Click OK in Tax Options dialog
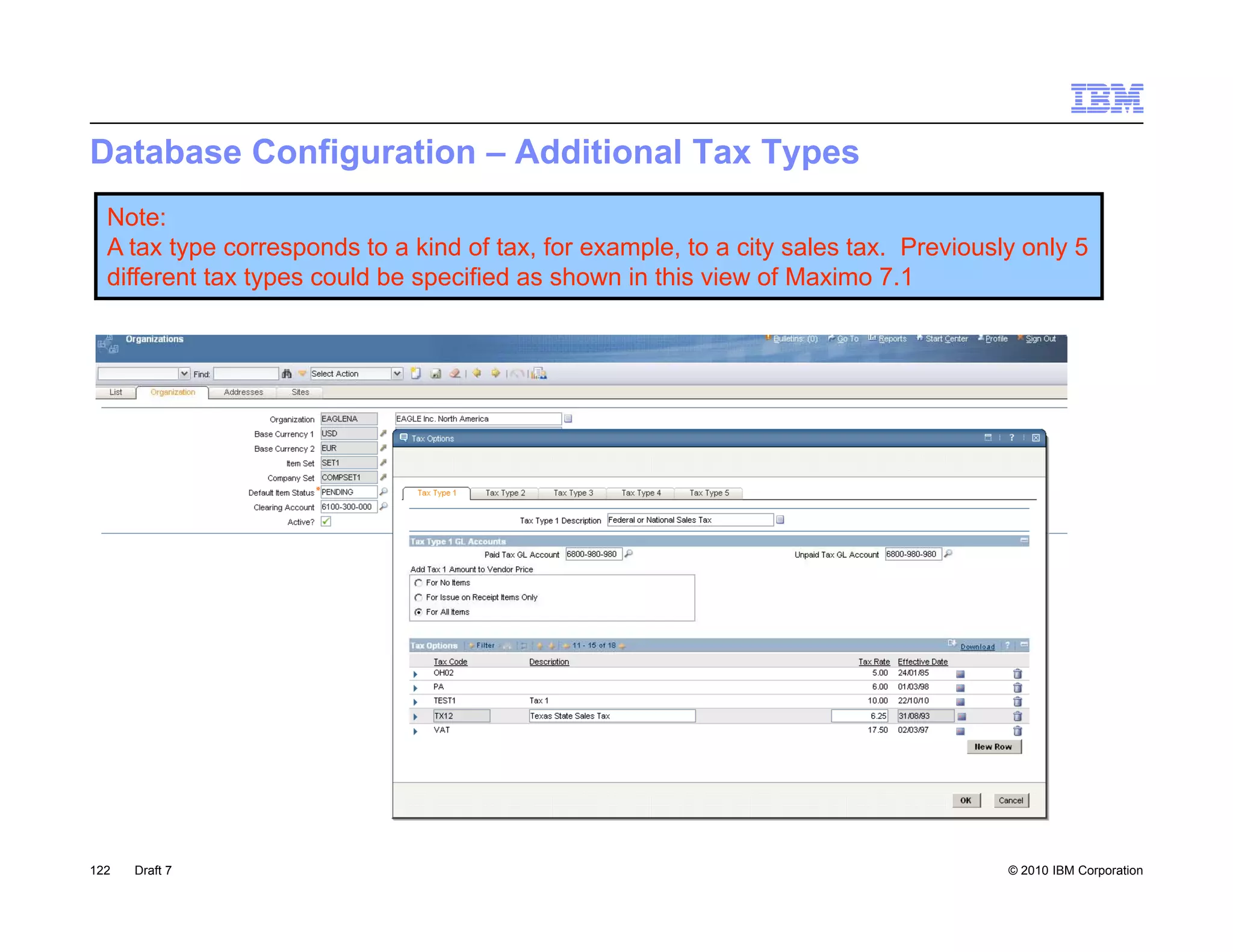This screenshot has width=1233, height=952. (x=966, y=800)
